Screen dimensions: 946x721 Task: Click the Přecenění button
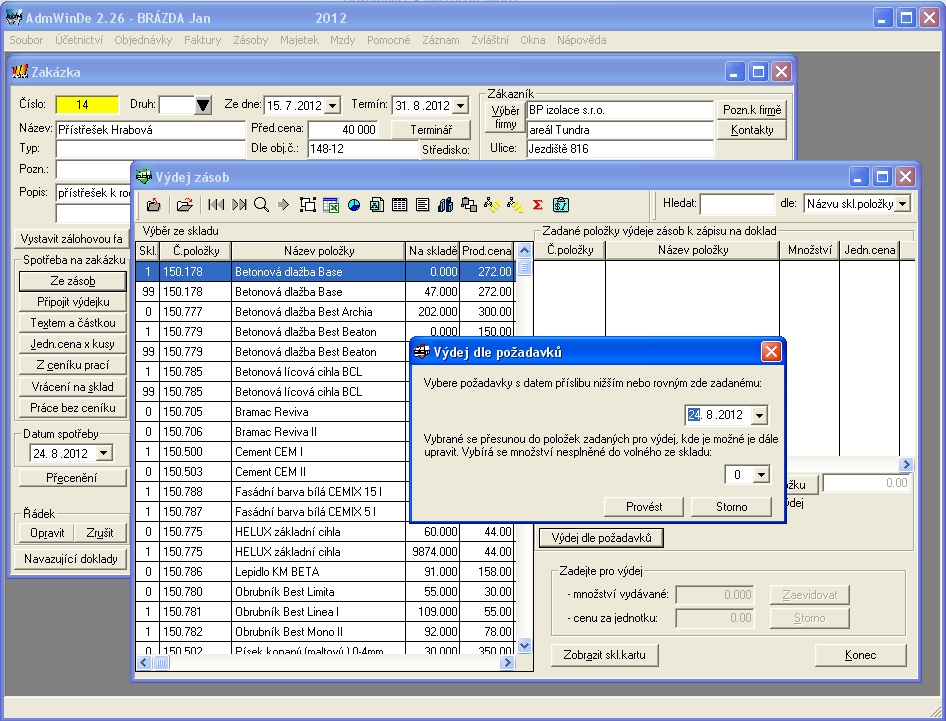73,478
